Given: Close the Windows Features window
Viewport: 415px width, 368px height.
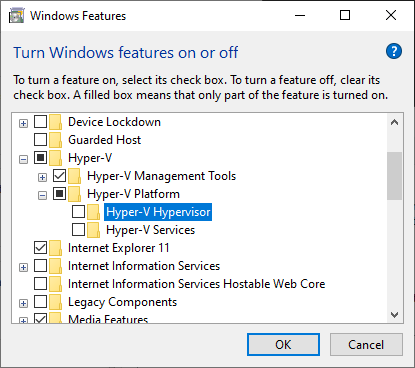Looking at the screenshot, I should [x=391, y=15].
